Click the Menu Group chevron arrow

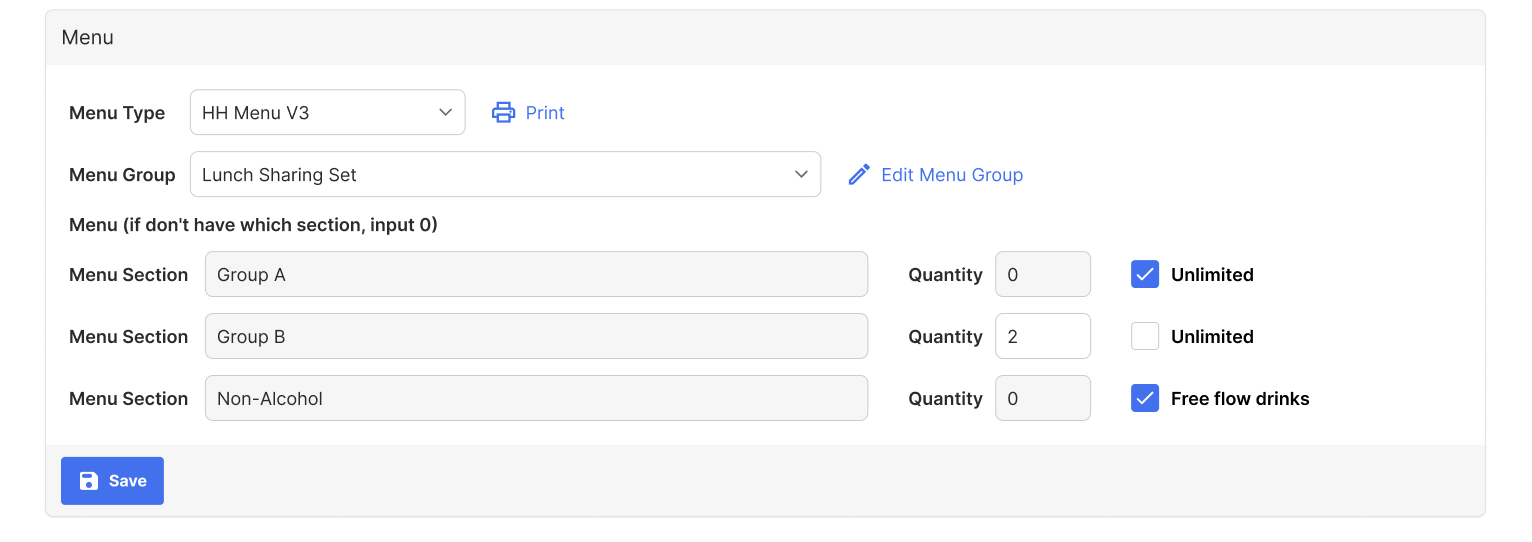801,175
